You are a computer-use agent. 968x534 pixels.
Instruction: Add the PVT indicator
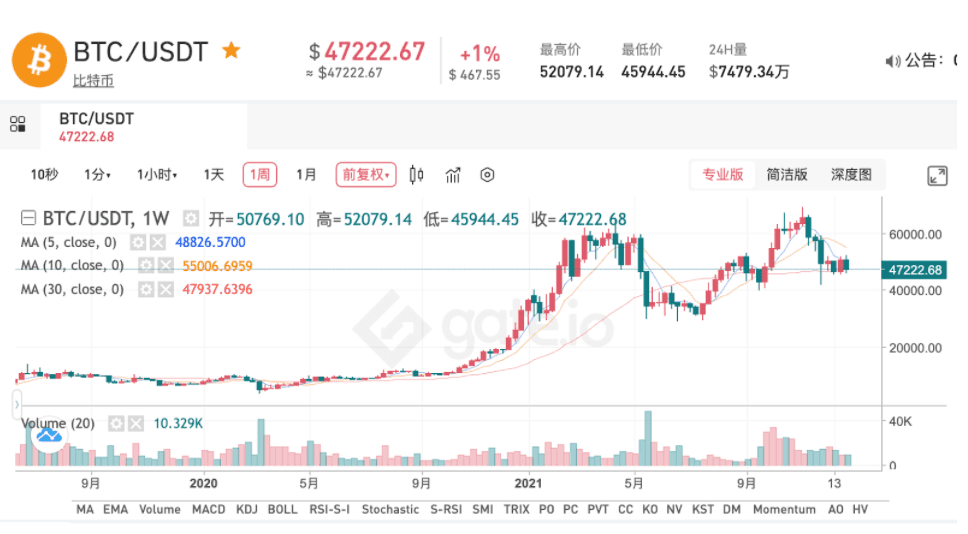(598, 510)
